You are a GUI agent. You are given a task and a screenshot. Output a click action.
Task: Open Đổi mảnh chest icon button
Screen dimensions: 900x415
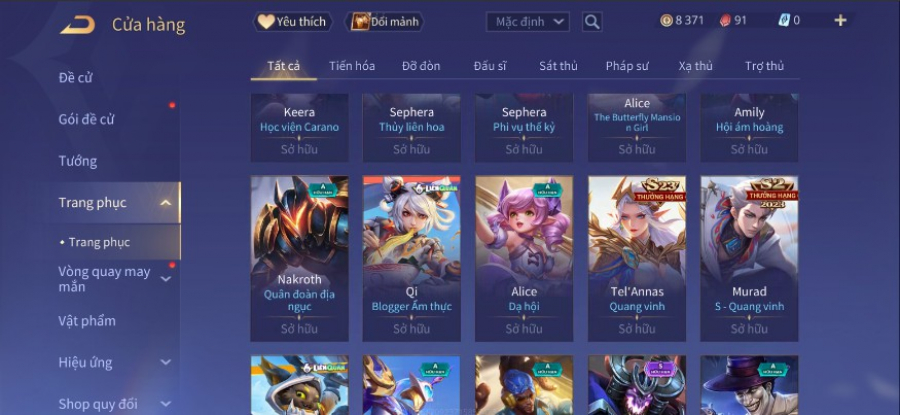(x=385, y=22)
